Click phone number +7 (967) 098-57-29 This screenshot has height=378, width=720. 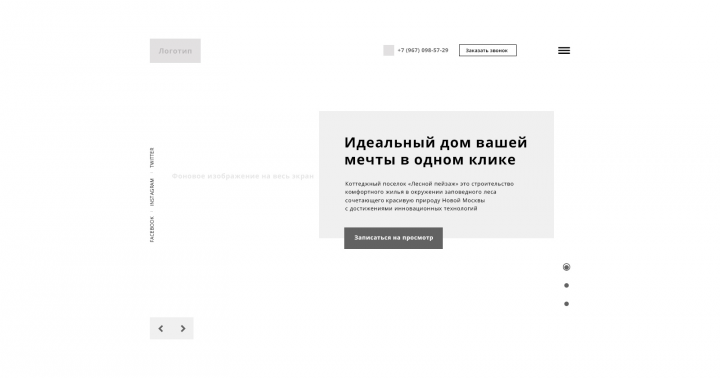[x=422, y=50]
